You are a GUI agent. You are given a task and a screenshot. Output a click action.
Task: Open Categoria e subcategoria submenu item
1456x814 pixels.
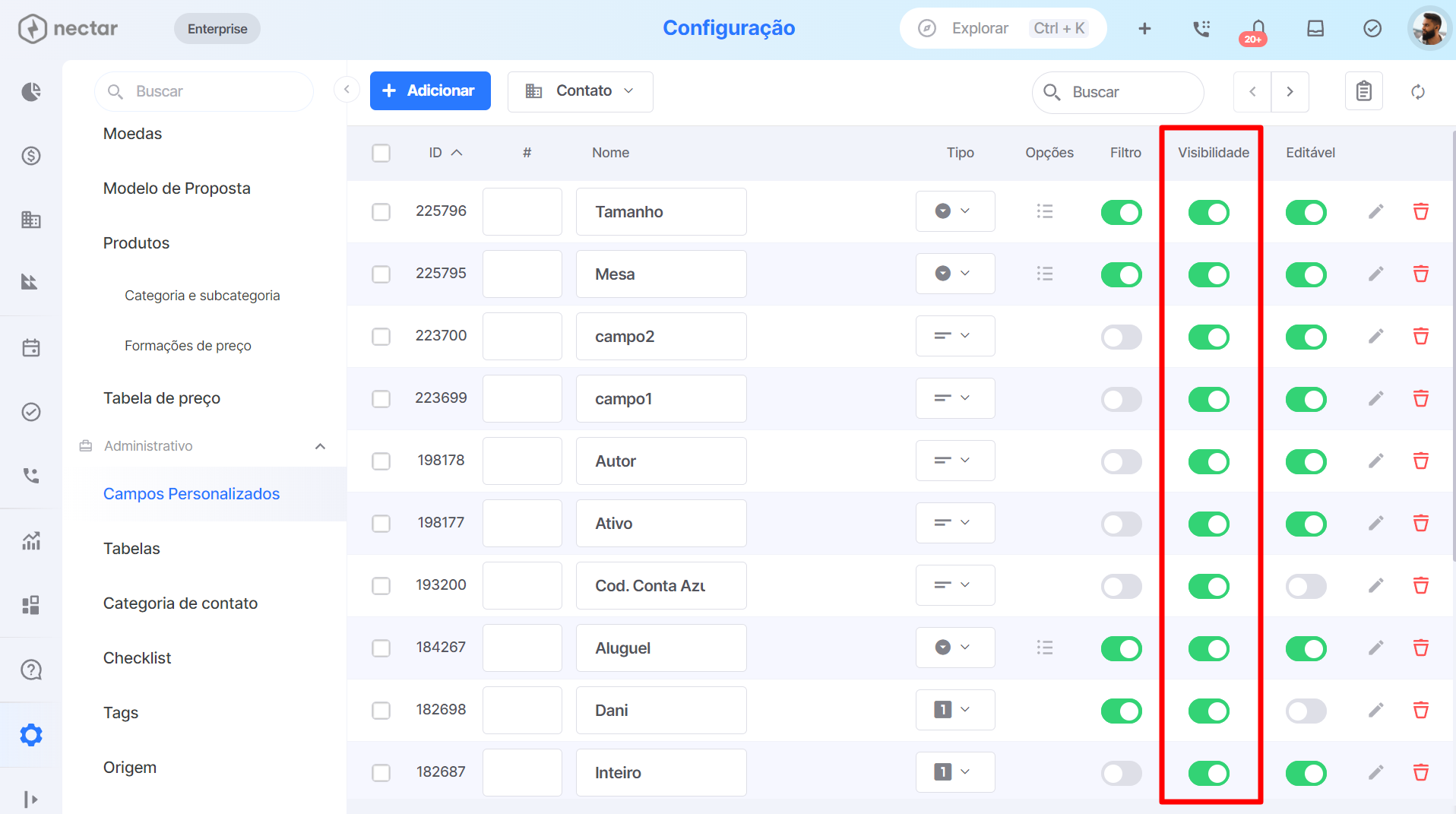(202, 296)
